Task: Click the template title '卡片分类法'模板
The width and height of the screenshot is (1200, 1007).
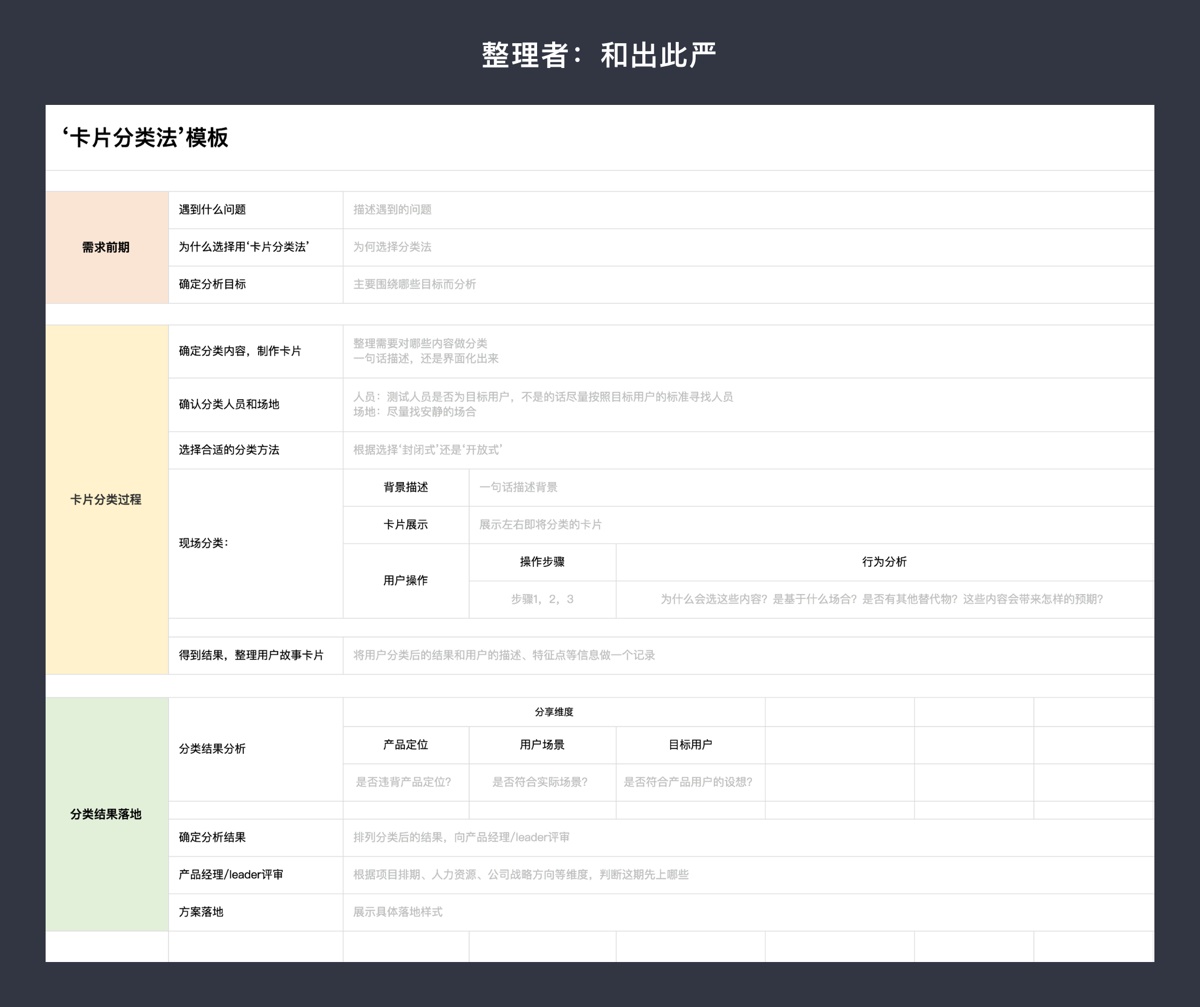Action: coord(144,139)
